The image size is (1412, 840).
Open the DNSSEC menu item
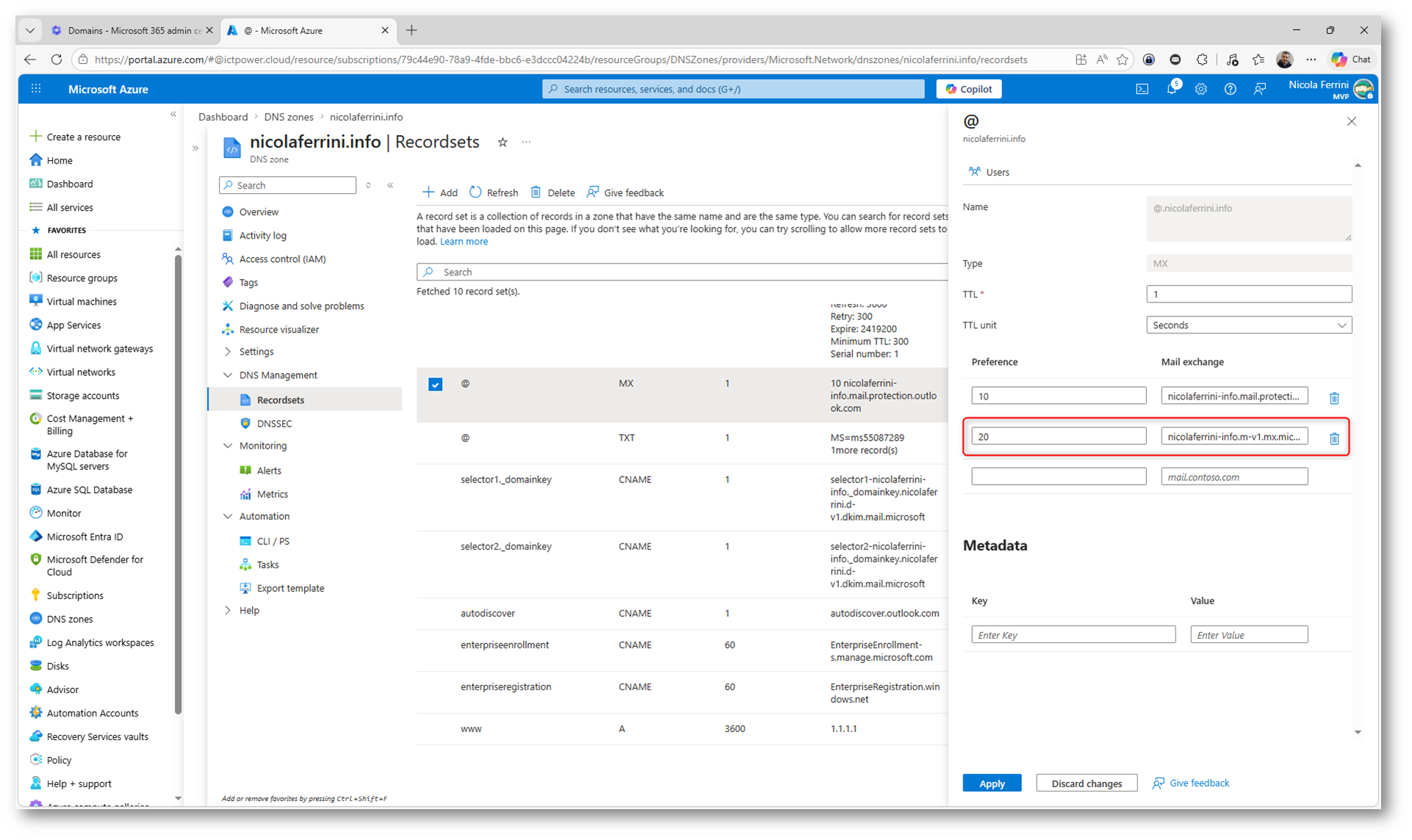pyautogui.click(x=274, y=424)
